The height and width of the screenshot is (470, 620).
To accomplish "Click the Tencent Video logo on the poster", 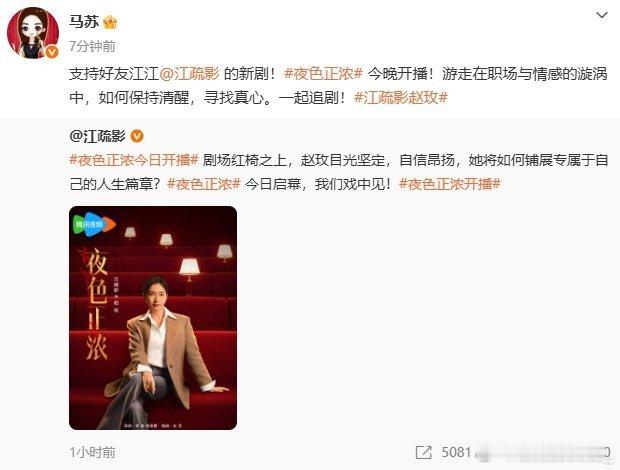I will (x=94, y=225).
